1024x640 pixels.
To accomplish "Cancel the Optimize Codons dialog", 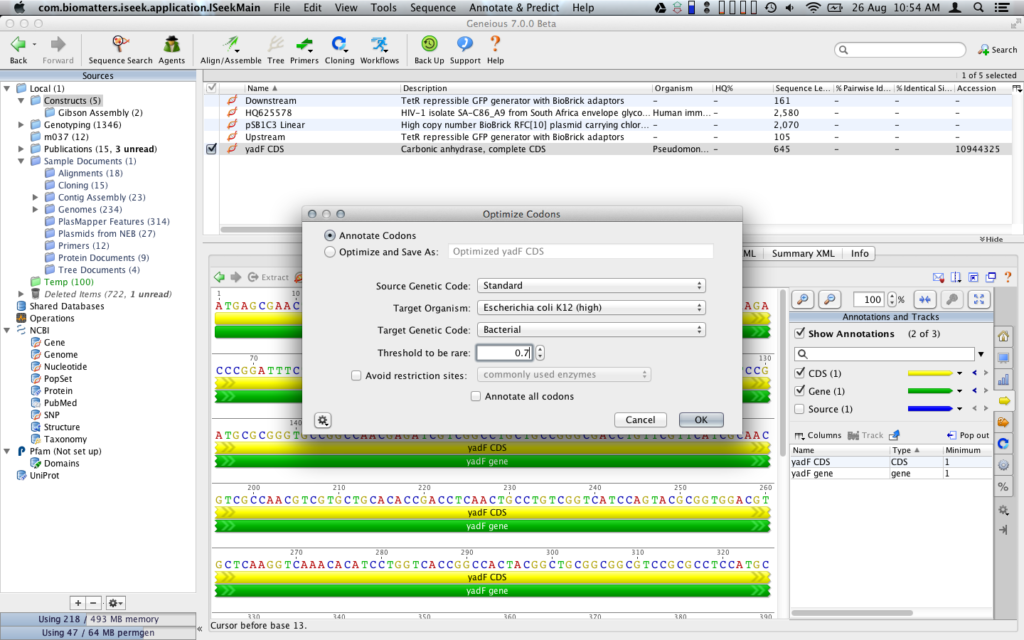I will click(x=640, y=420).
